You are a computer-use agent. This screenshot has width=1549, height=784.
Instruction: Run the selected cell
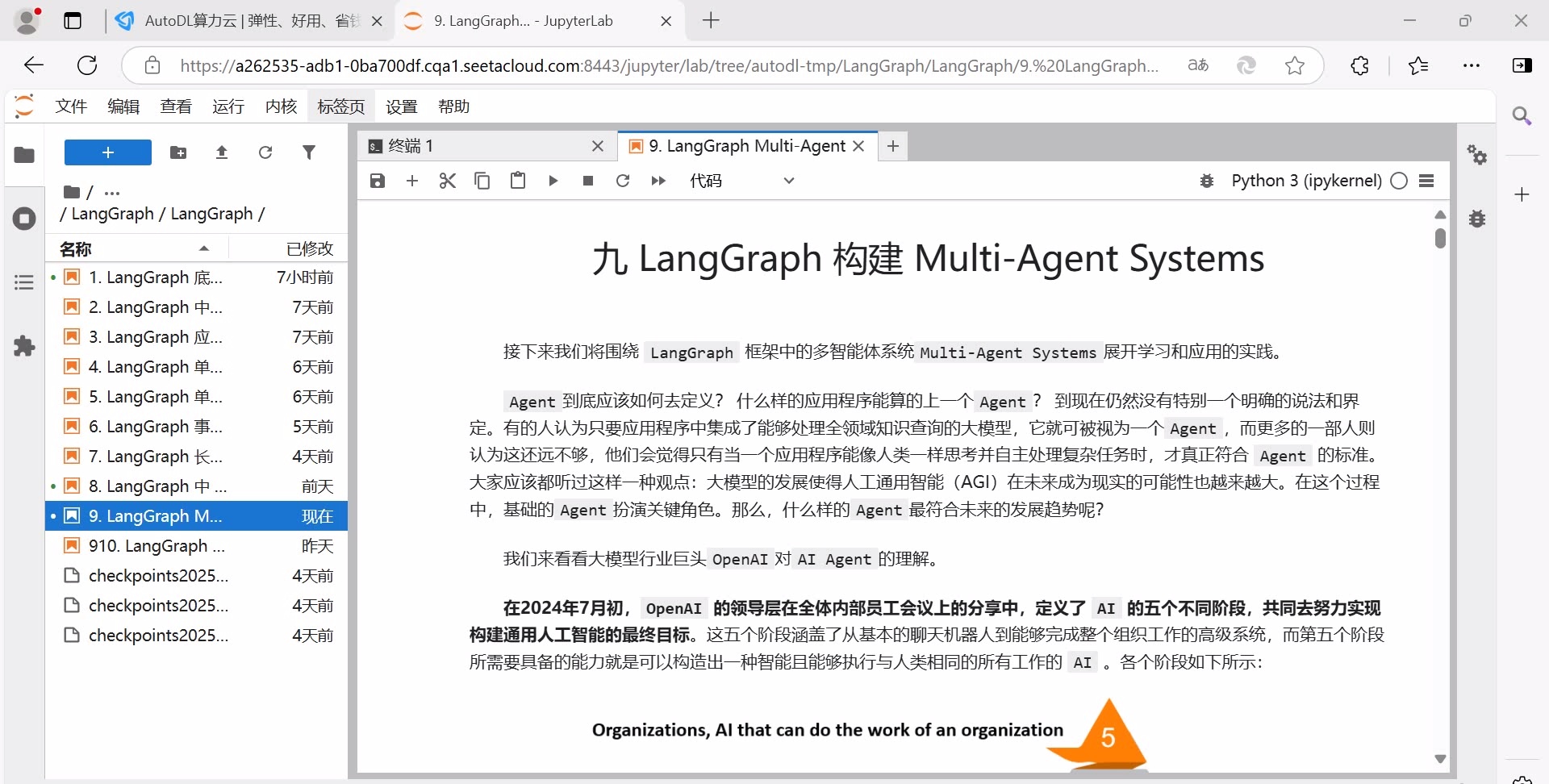(x=553, y=181)
